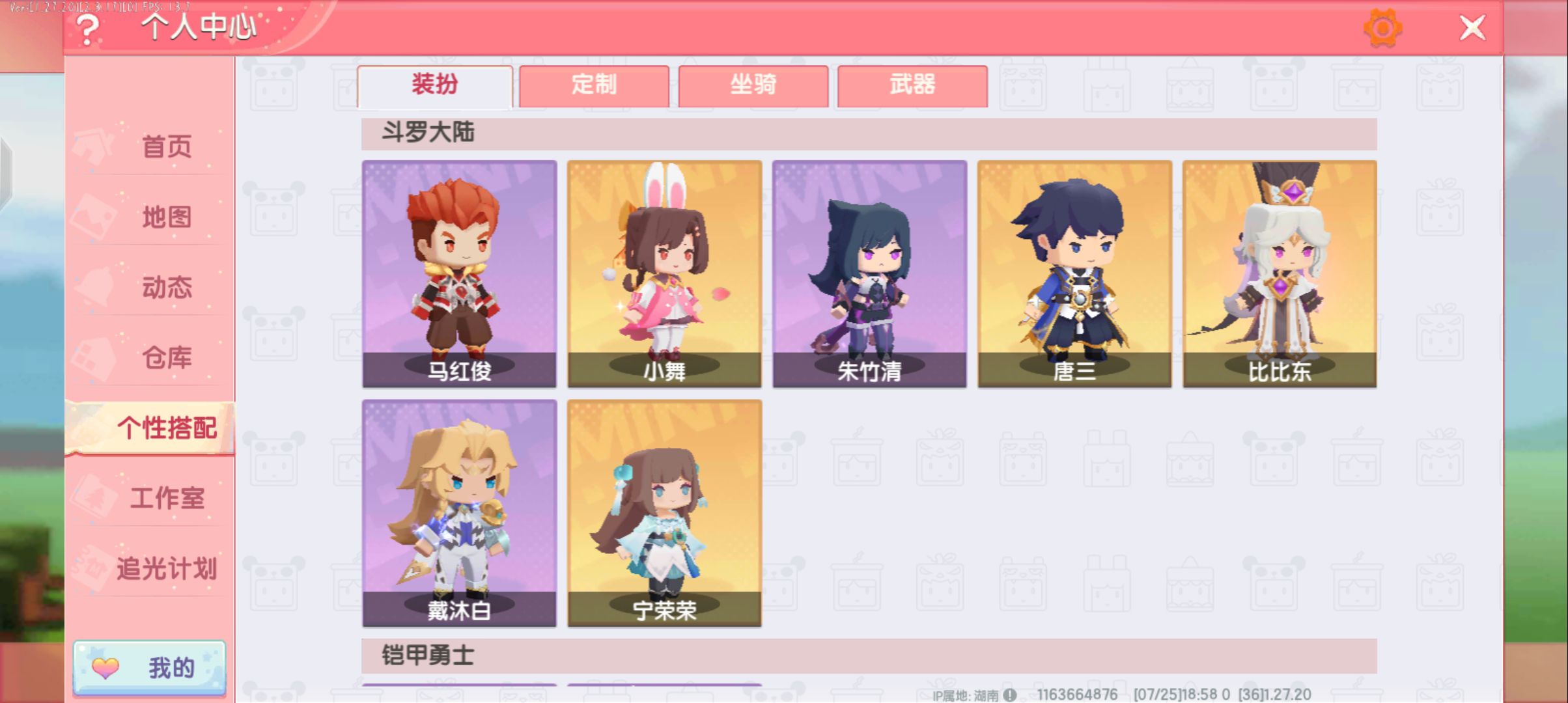Select the 马红俊 skin card
The height and width of the screenshot is (703, 1568).
[x=460, y=274]
